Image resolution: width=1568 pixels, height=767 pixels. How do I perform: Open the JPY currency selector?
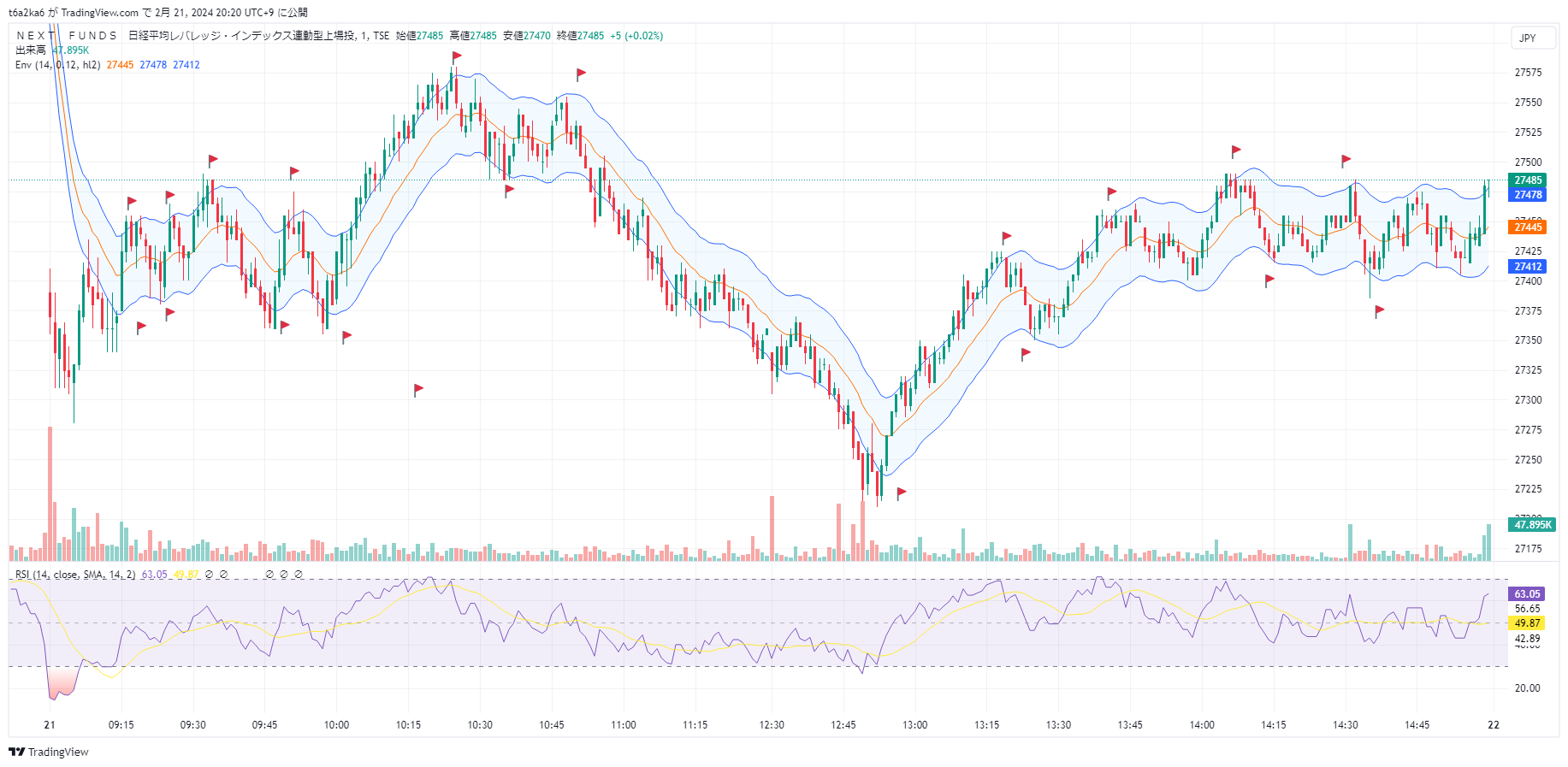(1528, 38)
